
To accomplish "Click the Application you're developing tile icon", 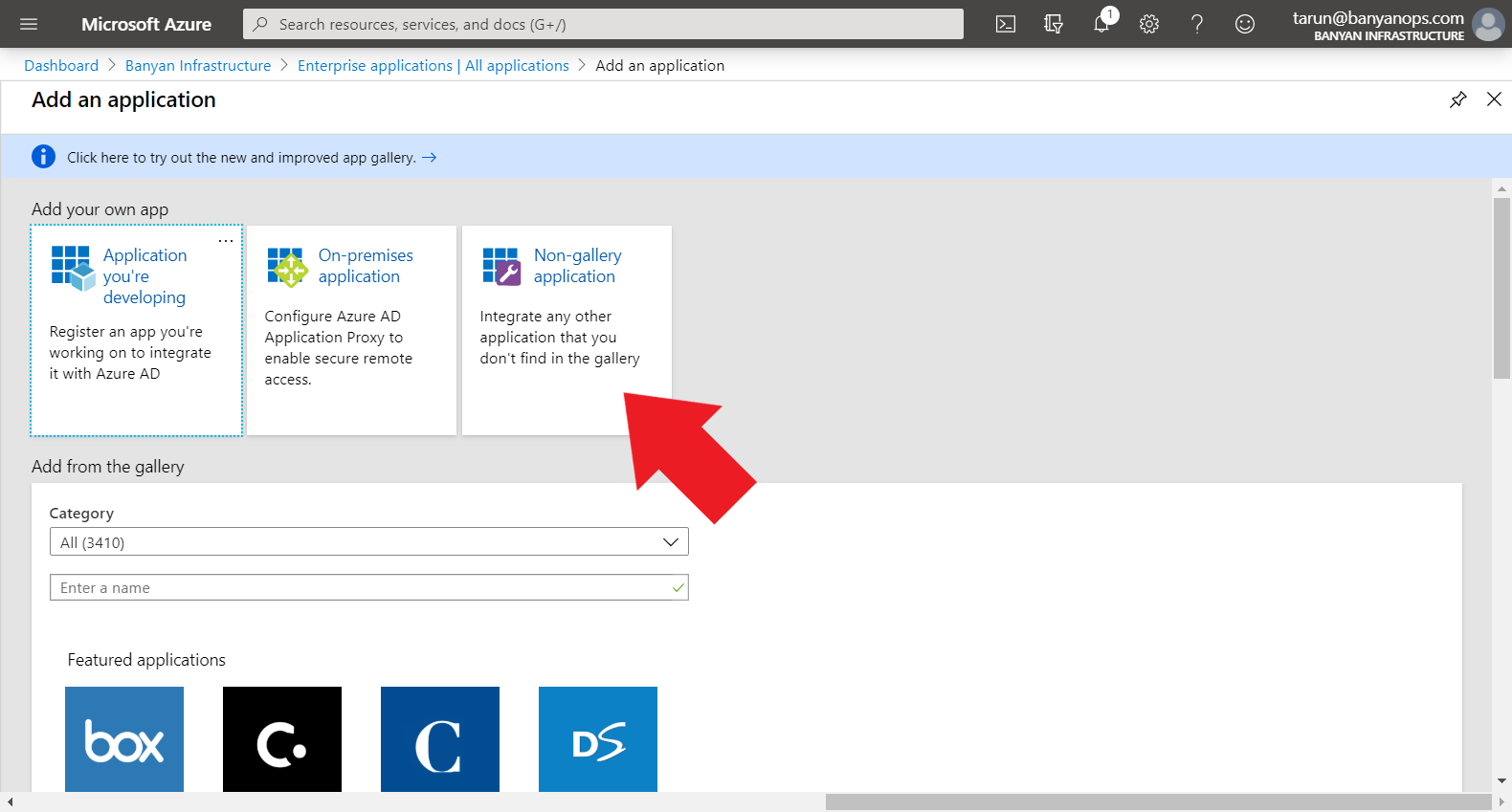I will (73, 268).
